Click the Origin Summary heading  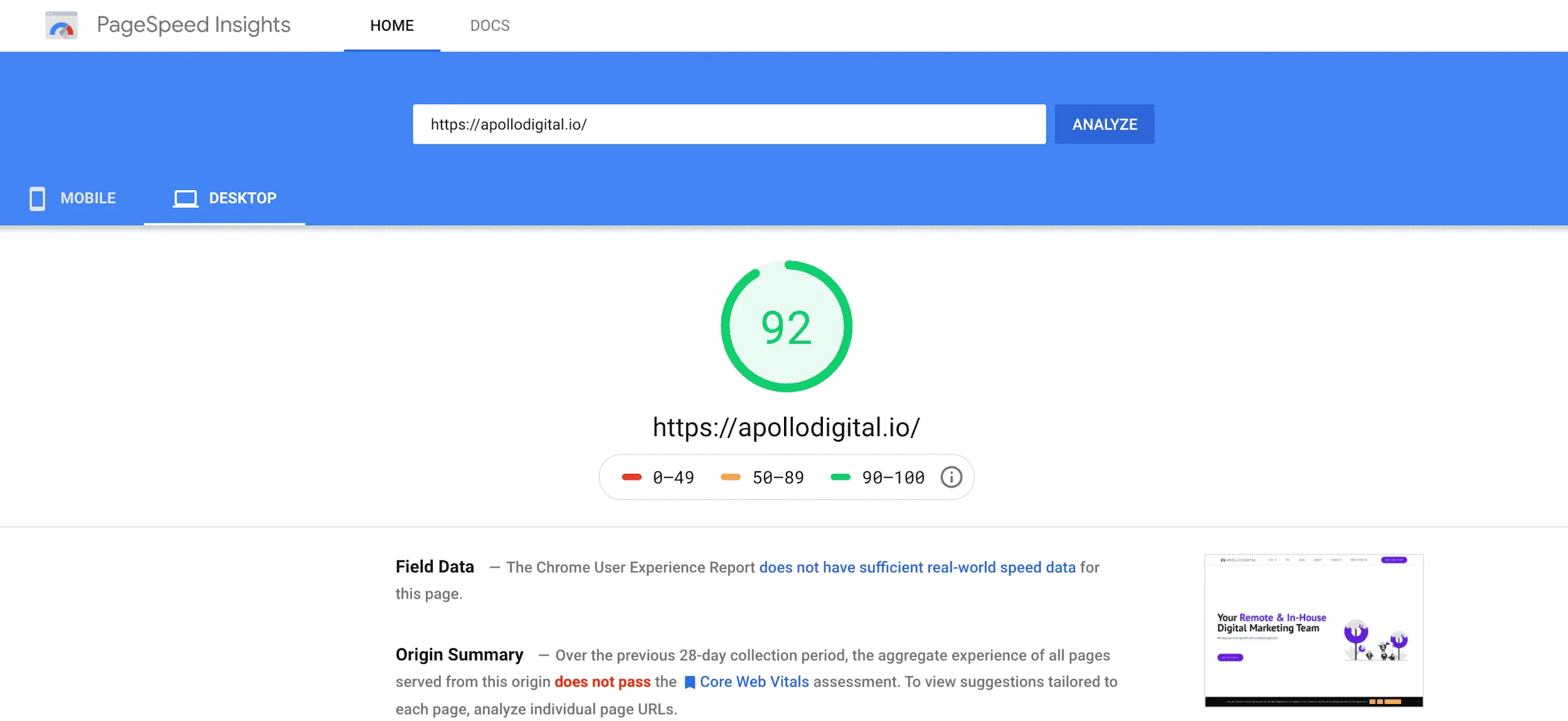(x=460, y=655)
